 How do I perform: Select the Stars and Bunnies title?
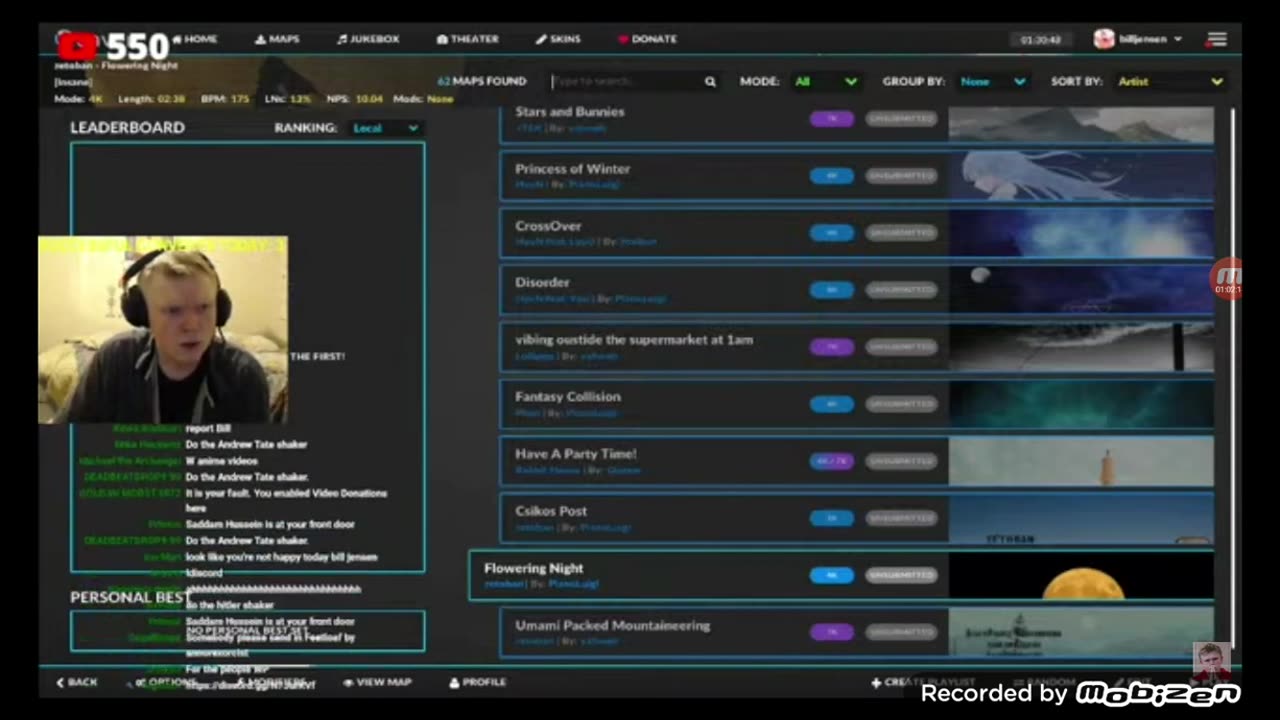[570, 112]
